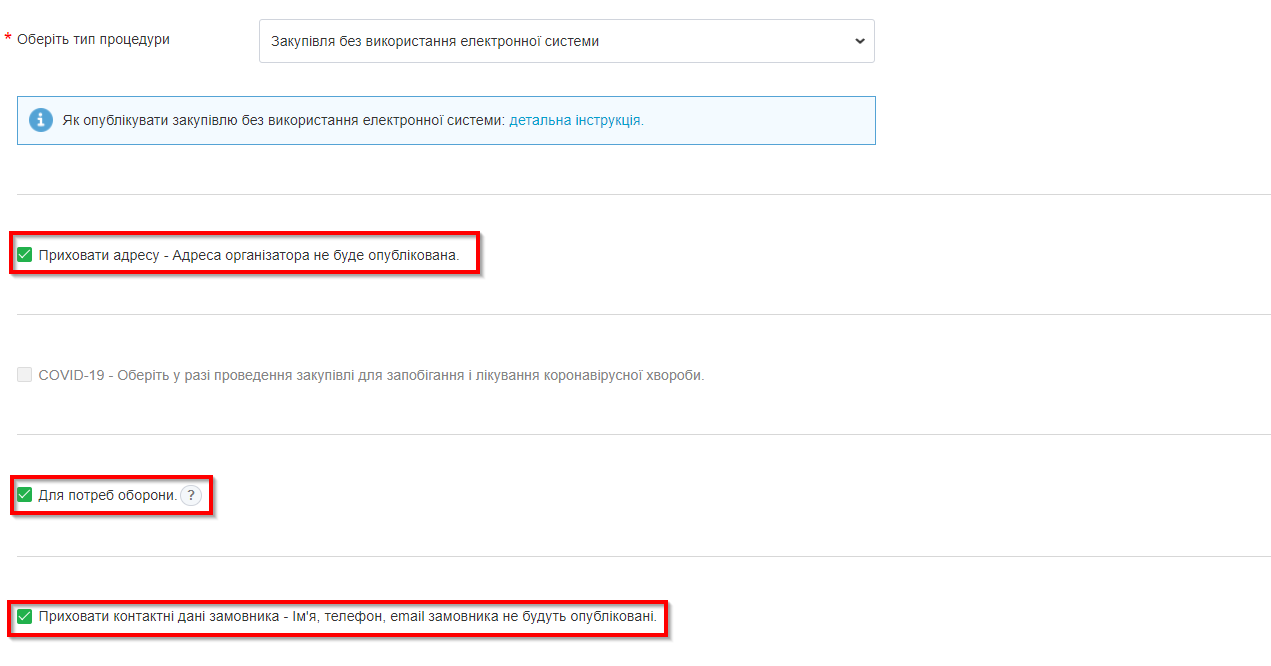Screen dimensions: 1271x666
Task: Uncheck the 'Приховати контактні дані замовника' checkbox
Action: point(25,617)
